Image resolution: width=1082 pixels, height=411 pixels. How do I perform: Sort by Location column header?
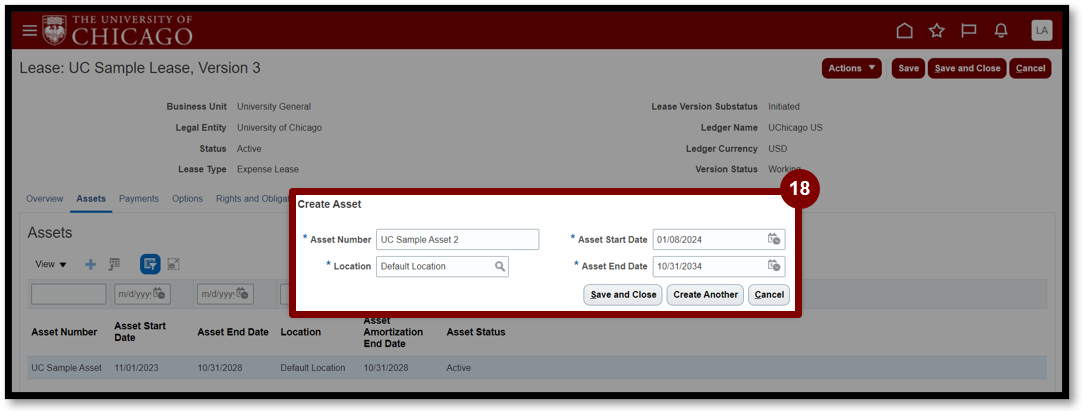300,332
